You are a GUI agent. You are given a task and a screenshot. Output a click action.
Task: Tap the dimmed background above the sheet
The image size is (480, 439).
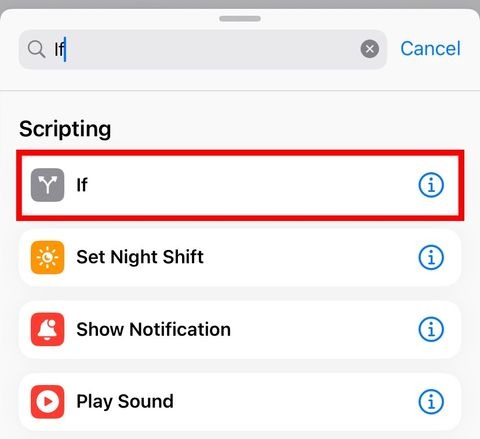point(240,4)
